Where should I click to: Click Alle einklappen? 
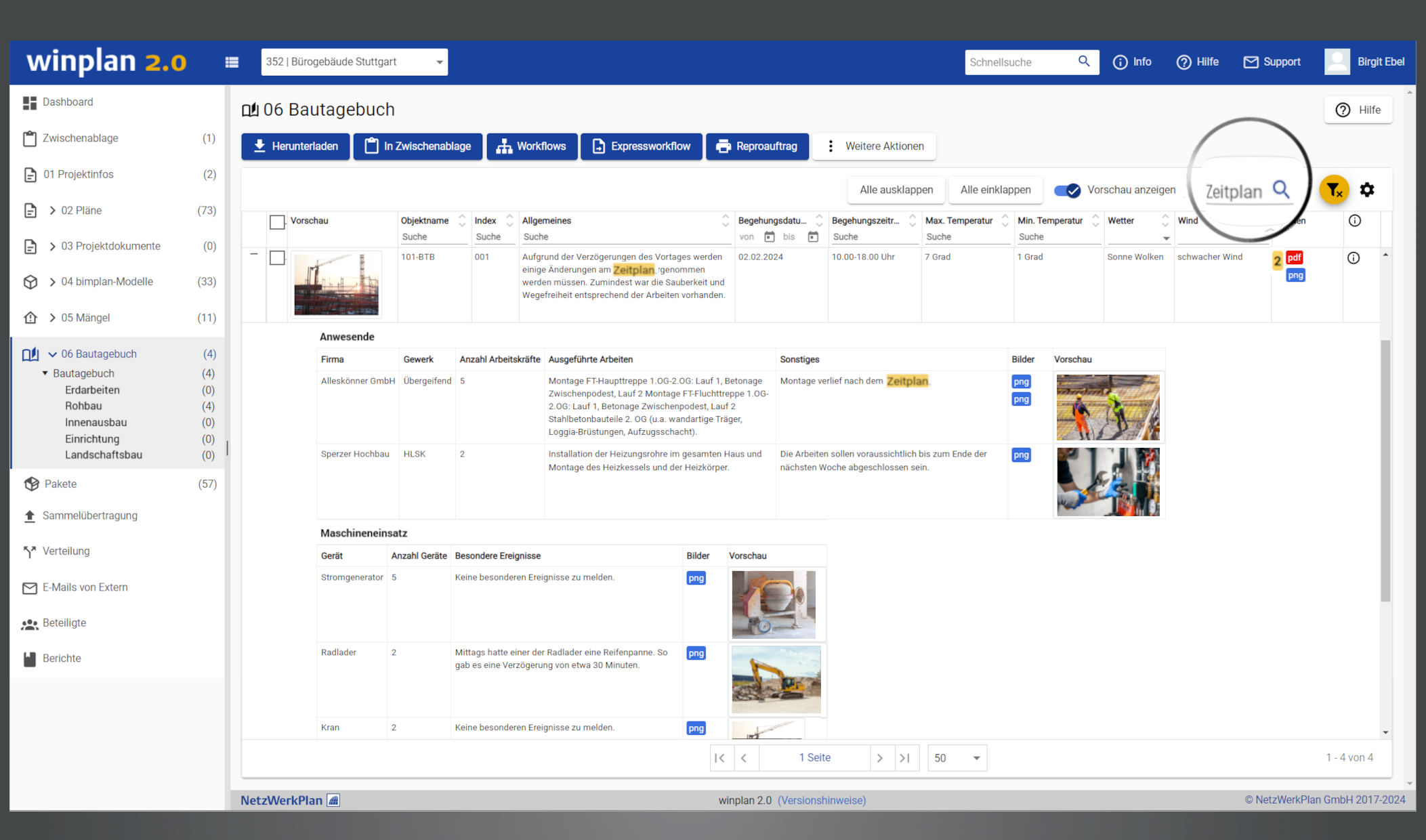(995, 190)
